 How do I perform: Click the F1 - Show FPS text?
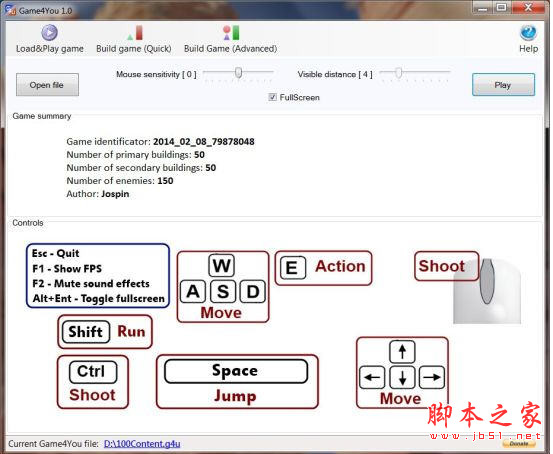click(67, 268)
